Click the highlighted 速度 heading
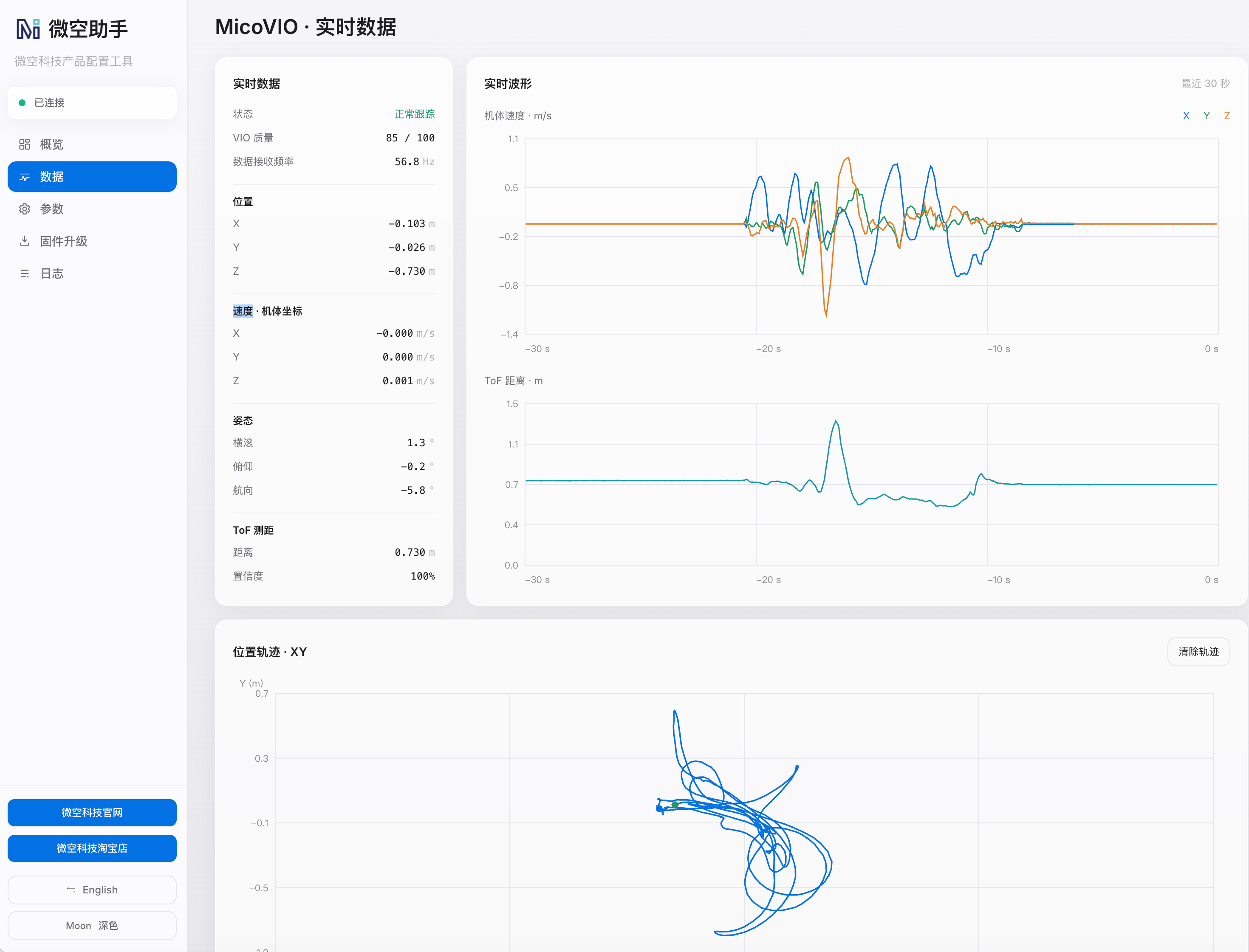1249x952 pixels. pyautogui.click(x=243, y=311)
